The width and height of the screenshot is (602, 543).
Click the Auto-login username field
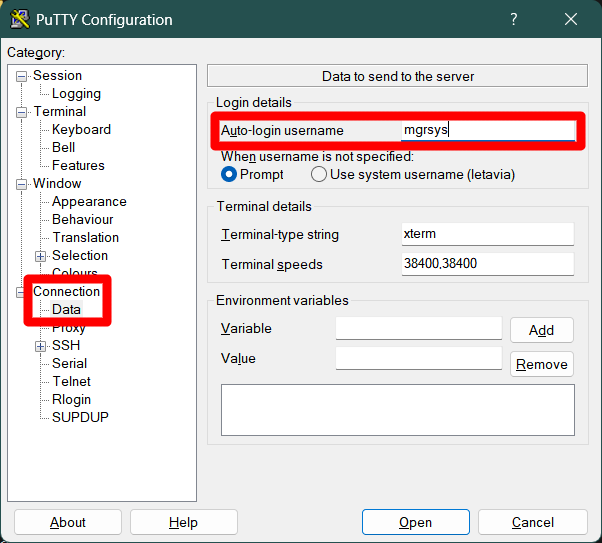coord(488,131)
